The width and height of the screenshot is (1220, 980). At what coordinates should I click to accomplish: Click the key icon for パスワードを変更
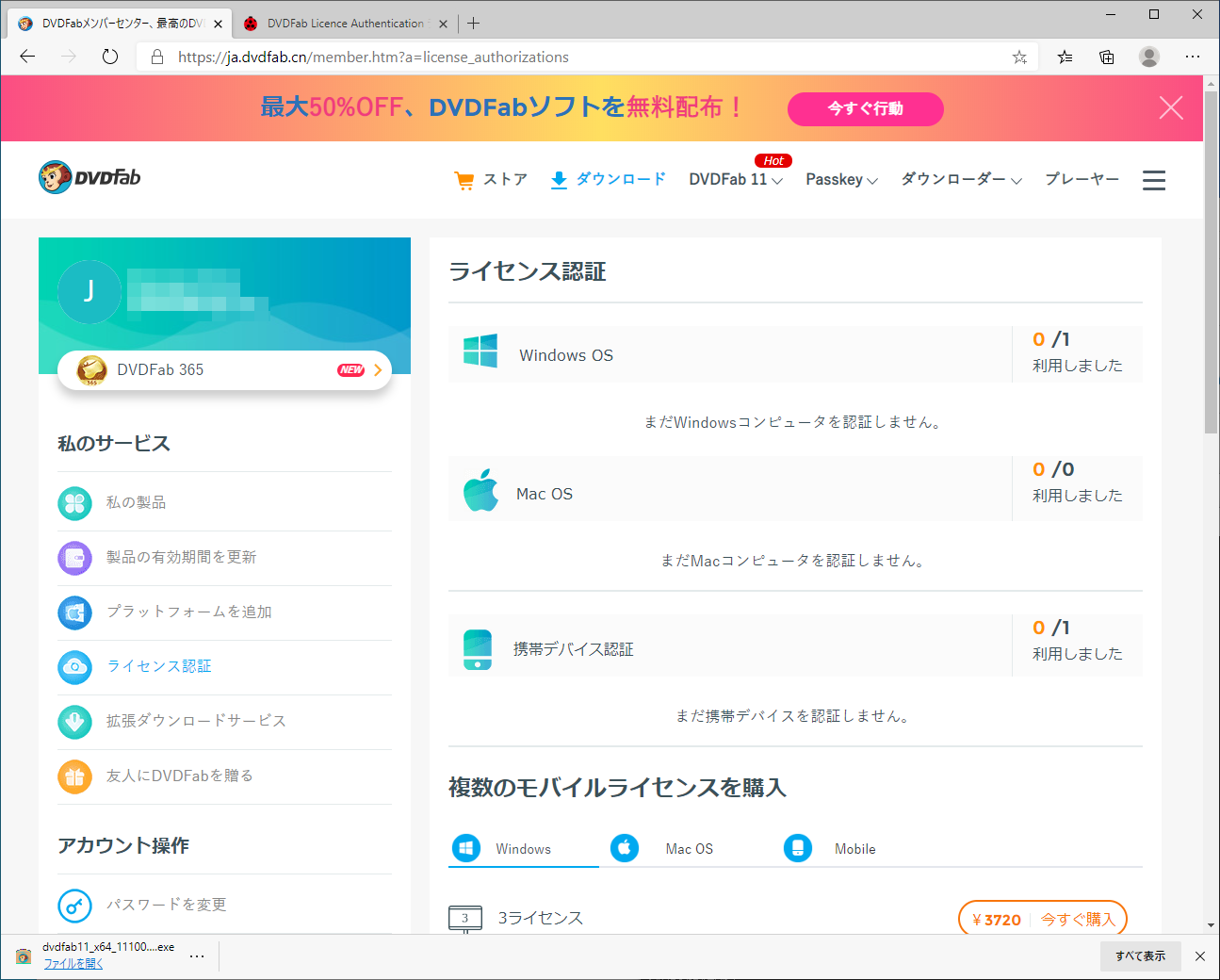pyautogui.click(x=74, y=906)
